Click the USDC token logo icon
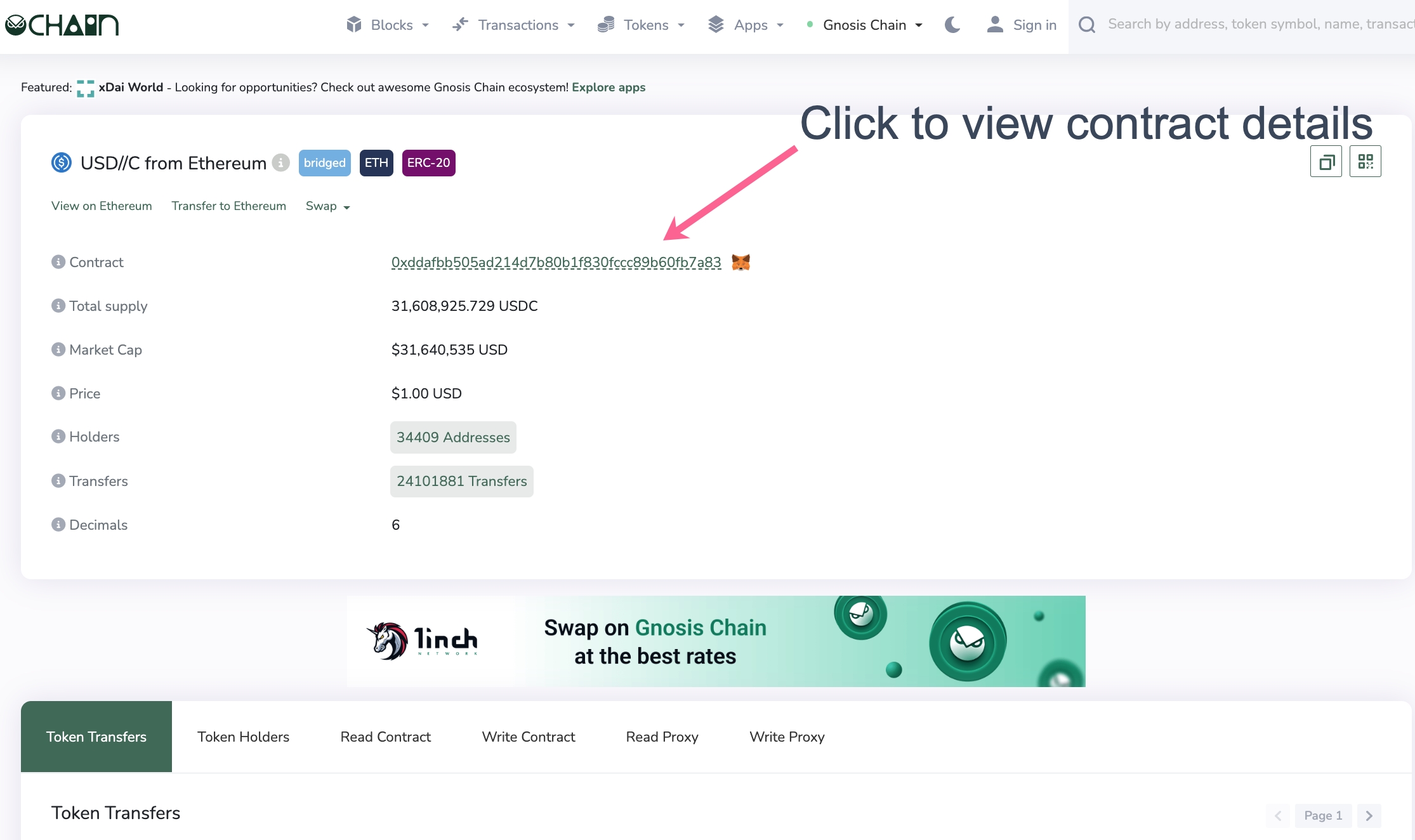 (62, 163)
